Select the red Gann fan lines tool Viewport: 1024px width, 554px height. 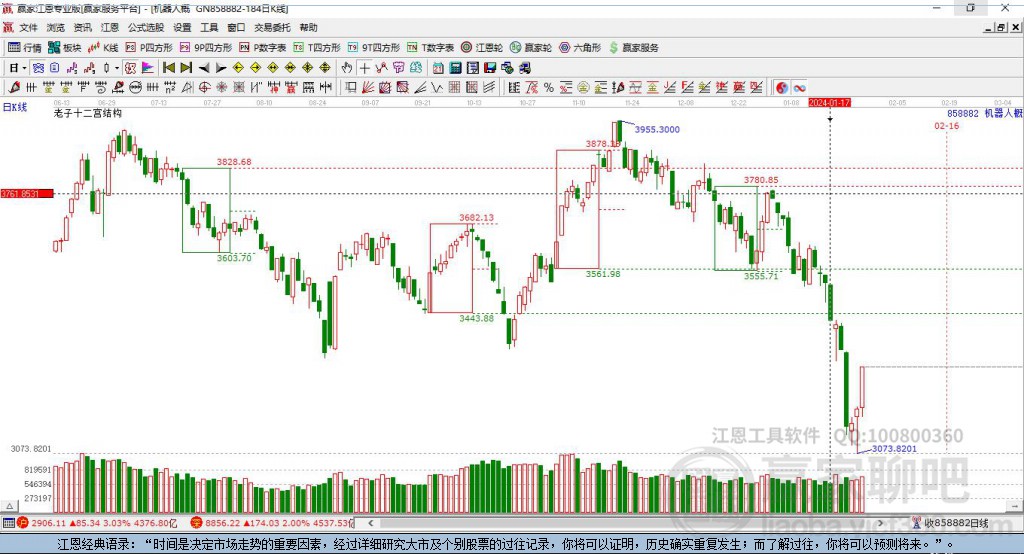[368, 88]
